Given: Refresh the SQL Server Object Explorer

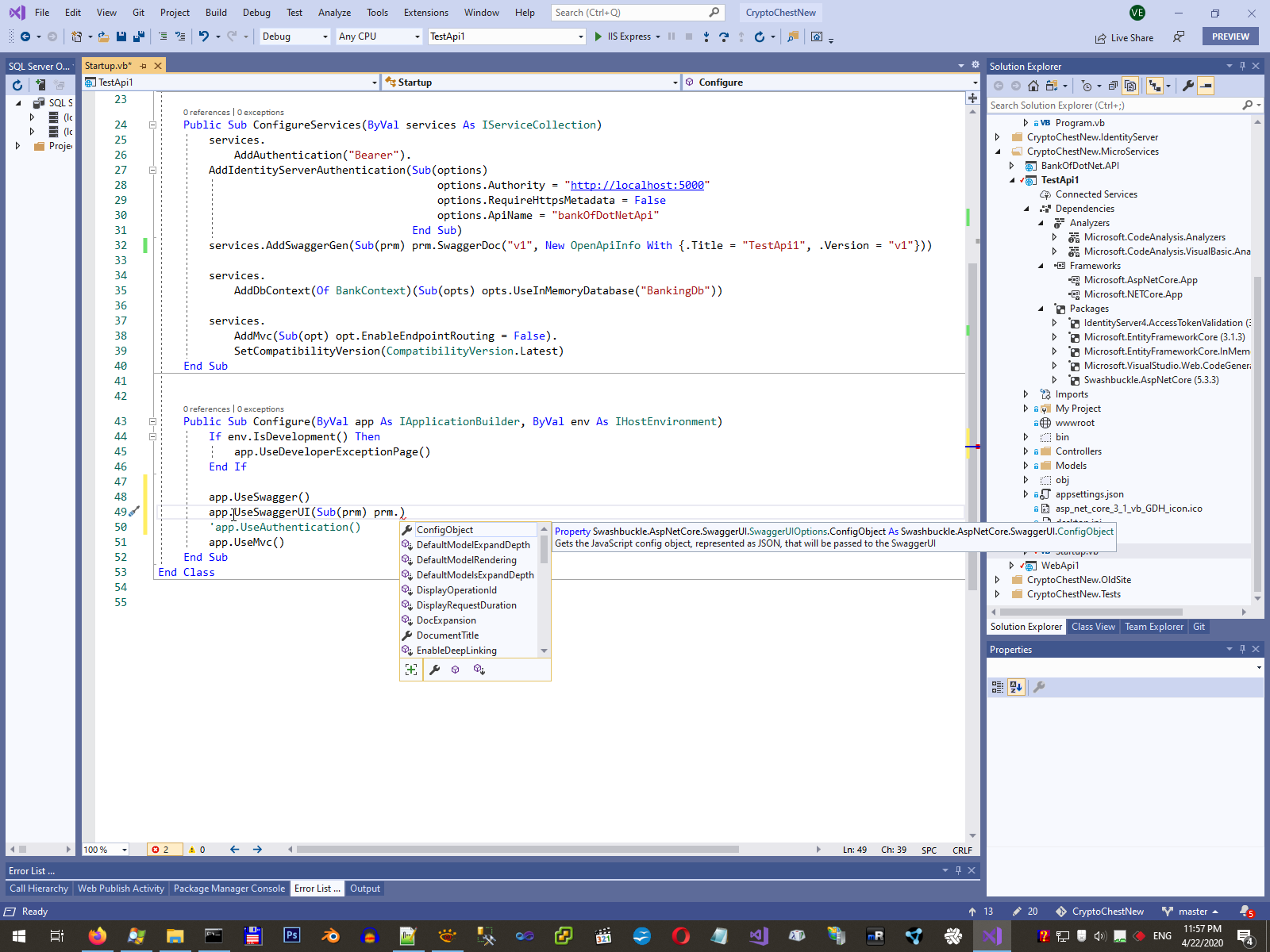Looking at the screenshot, I should coord(17,85).
